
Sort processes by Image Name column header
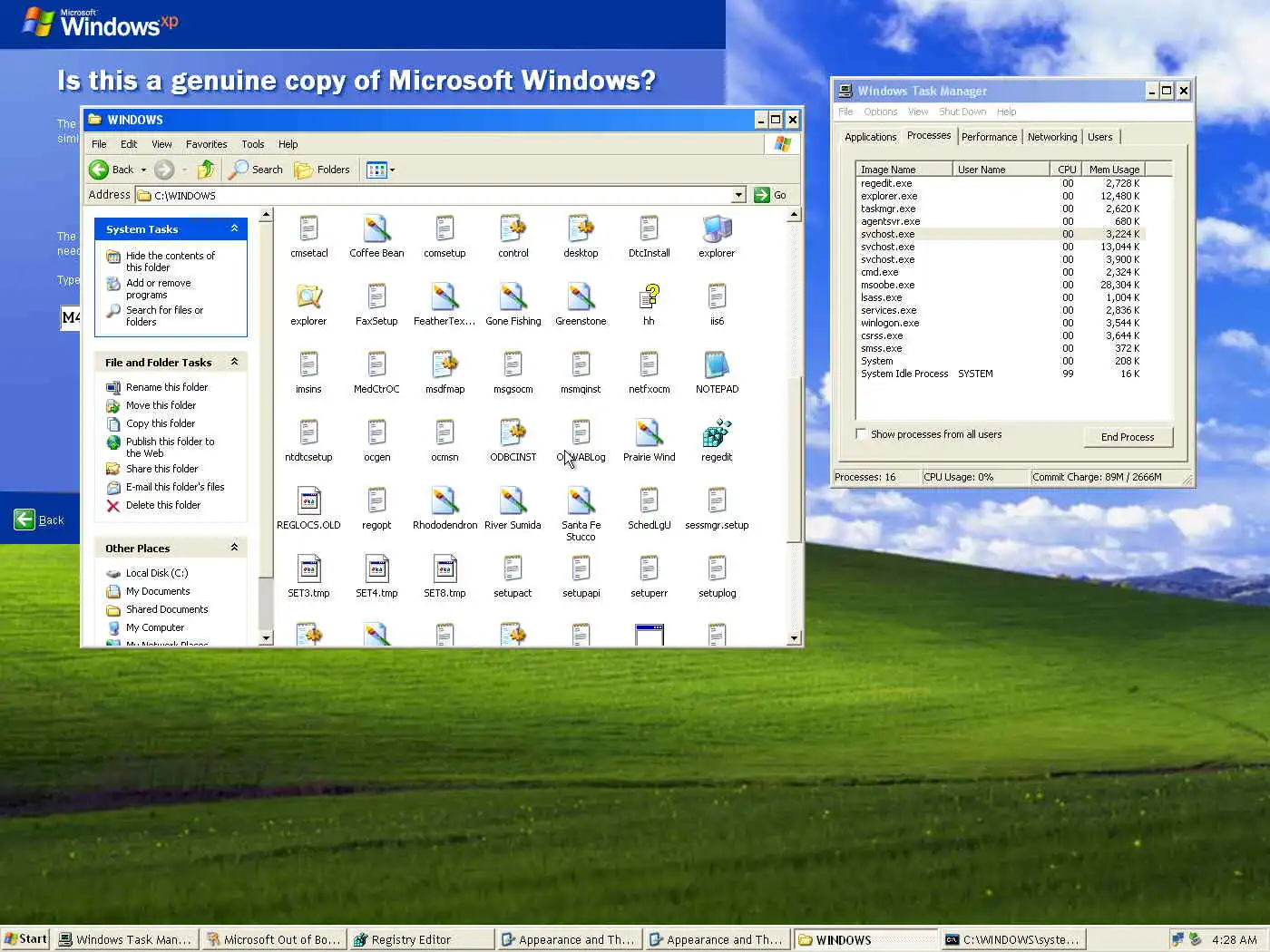[904, 170]
